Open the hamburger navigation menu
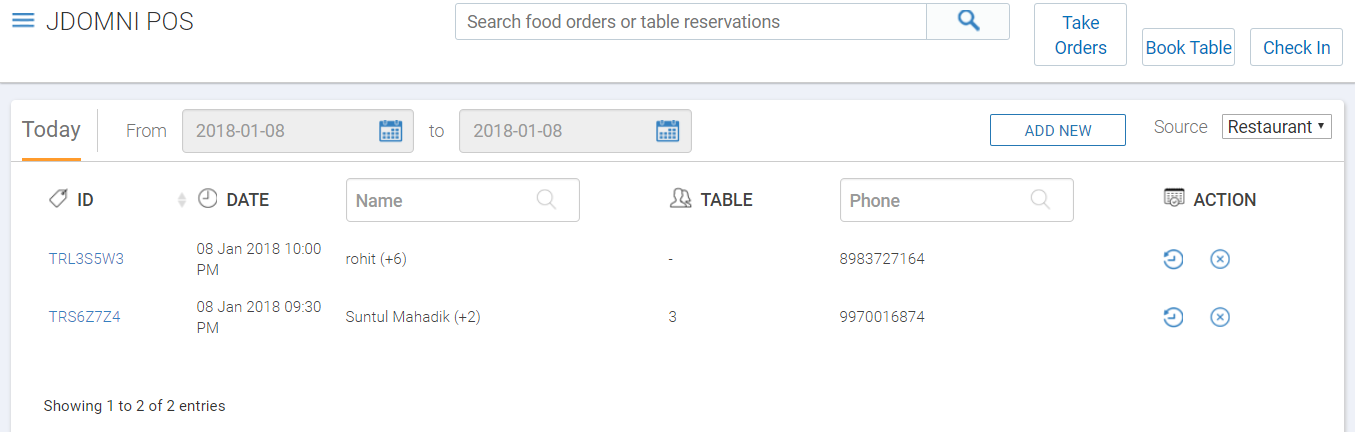1355x432 pixels. 23,21
